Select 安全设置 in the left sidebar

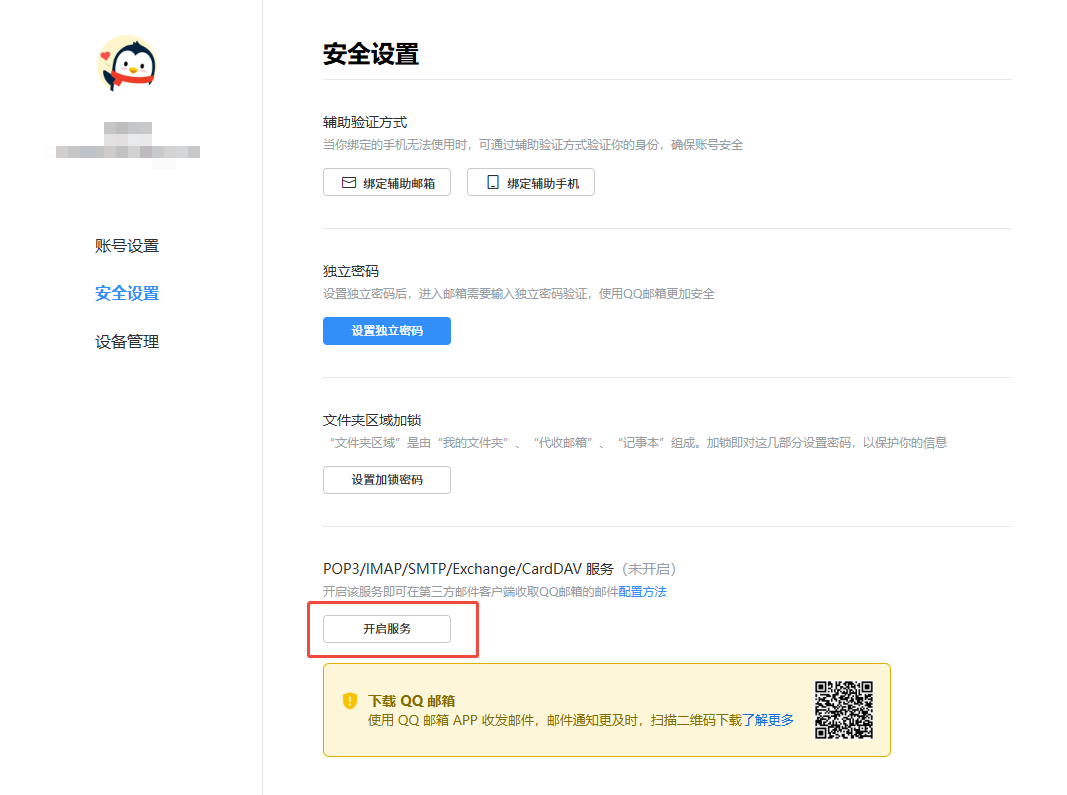[127, 293]
